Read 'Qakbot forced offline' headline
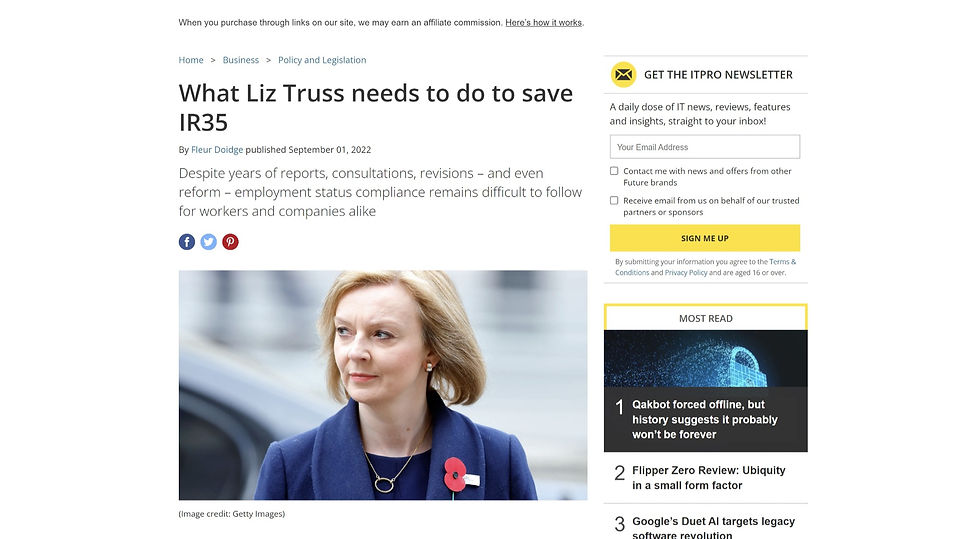The image size is (980, 539). 704,420
